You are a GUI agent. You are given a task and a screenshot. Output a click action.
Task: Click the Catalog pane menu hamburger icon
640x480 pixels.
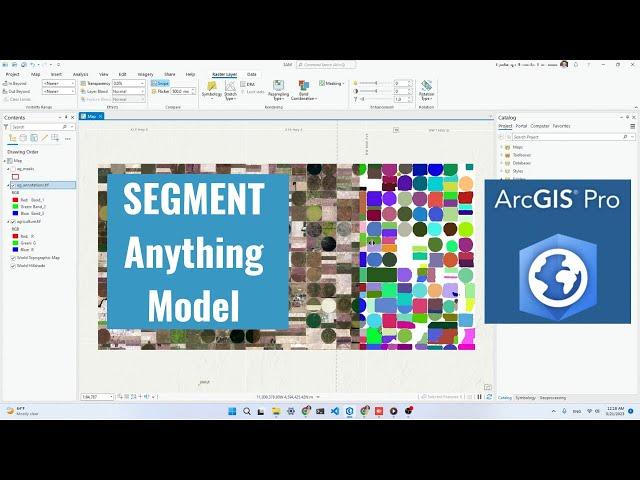[x=633, y=126]
